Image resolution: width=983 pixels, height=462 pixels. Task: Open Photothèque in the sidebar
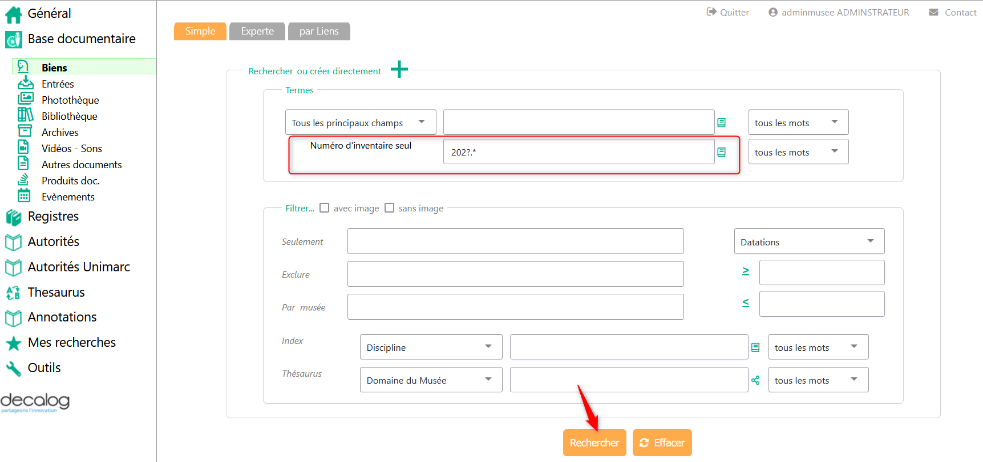coord(69,100)
